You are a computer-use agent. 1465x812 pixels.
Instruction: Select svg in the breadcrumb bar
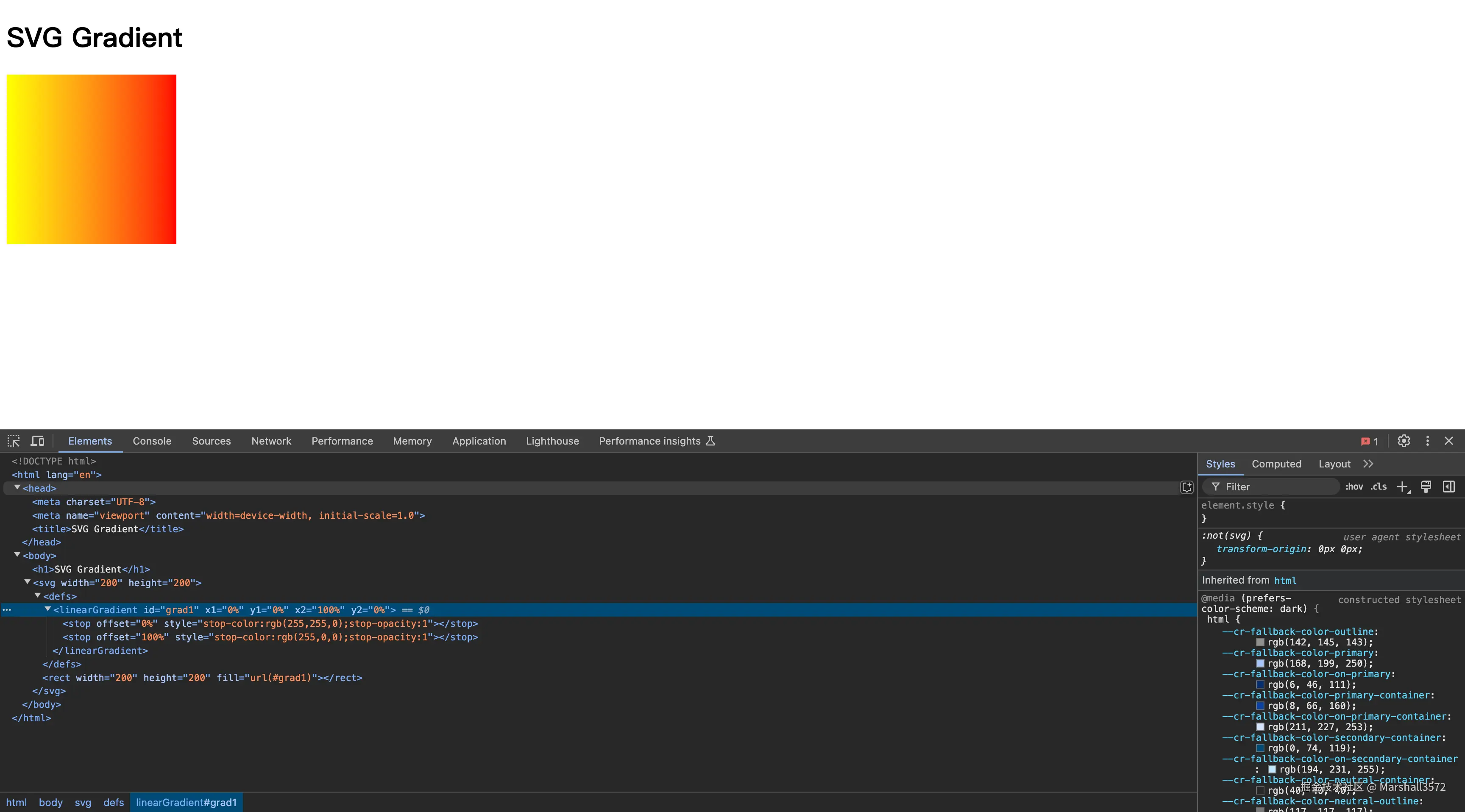[x=83, y=802]
